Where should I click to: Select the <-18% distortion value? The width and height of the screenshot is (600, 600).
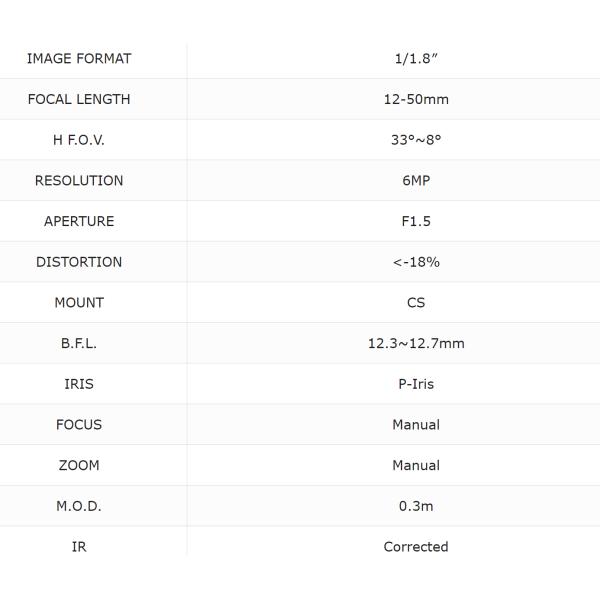(x=416, y=262)
